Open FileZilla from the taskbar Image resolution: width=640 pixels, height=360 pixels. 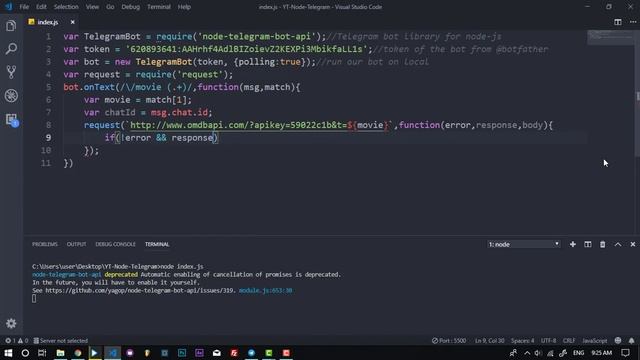point(234,353)
